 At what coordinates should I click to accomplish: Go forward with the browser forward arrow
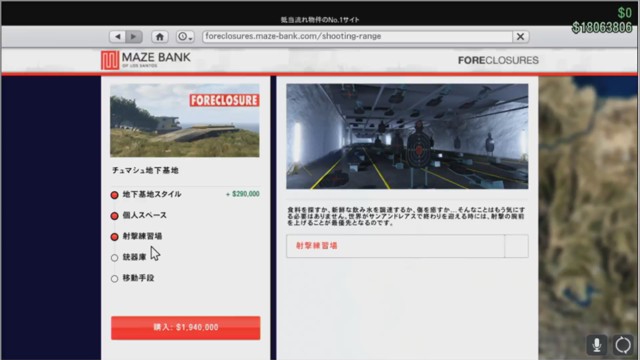134,37
